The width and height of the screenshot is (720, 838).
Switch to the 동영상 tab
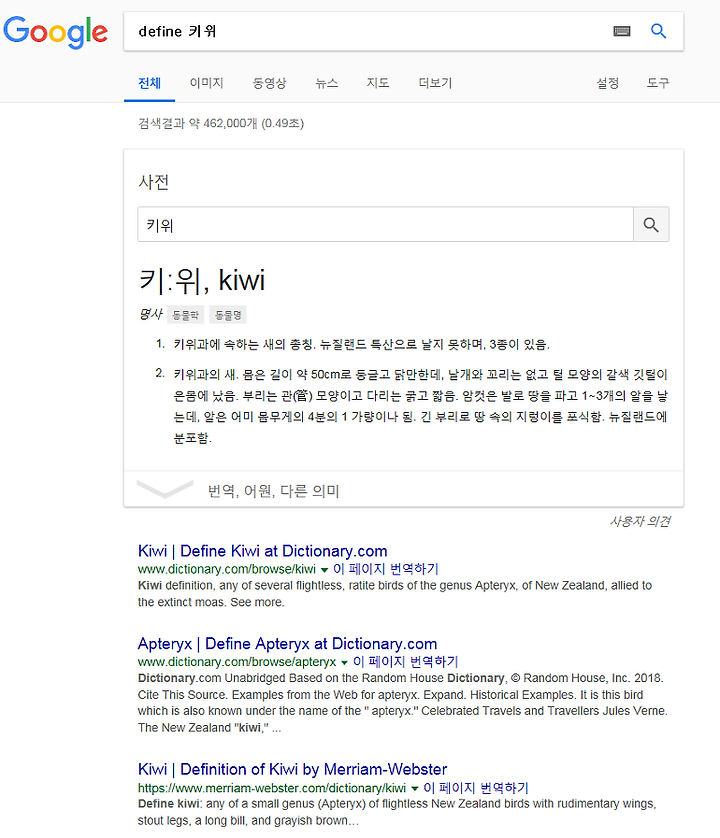269,83
